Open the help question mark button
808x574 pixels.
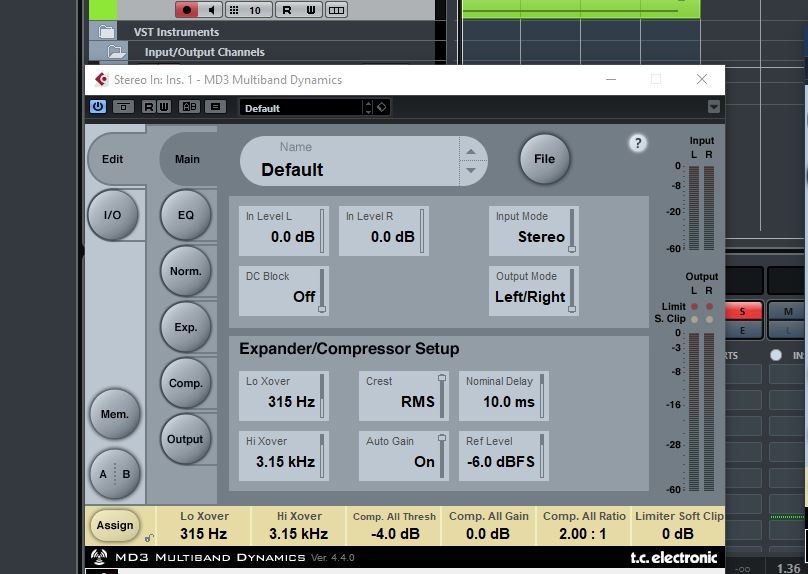(637, 143)
